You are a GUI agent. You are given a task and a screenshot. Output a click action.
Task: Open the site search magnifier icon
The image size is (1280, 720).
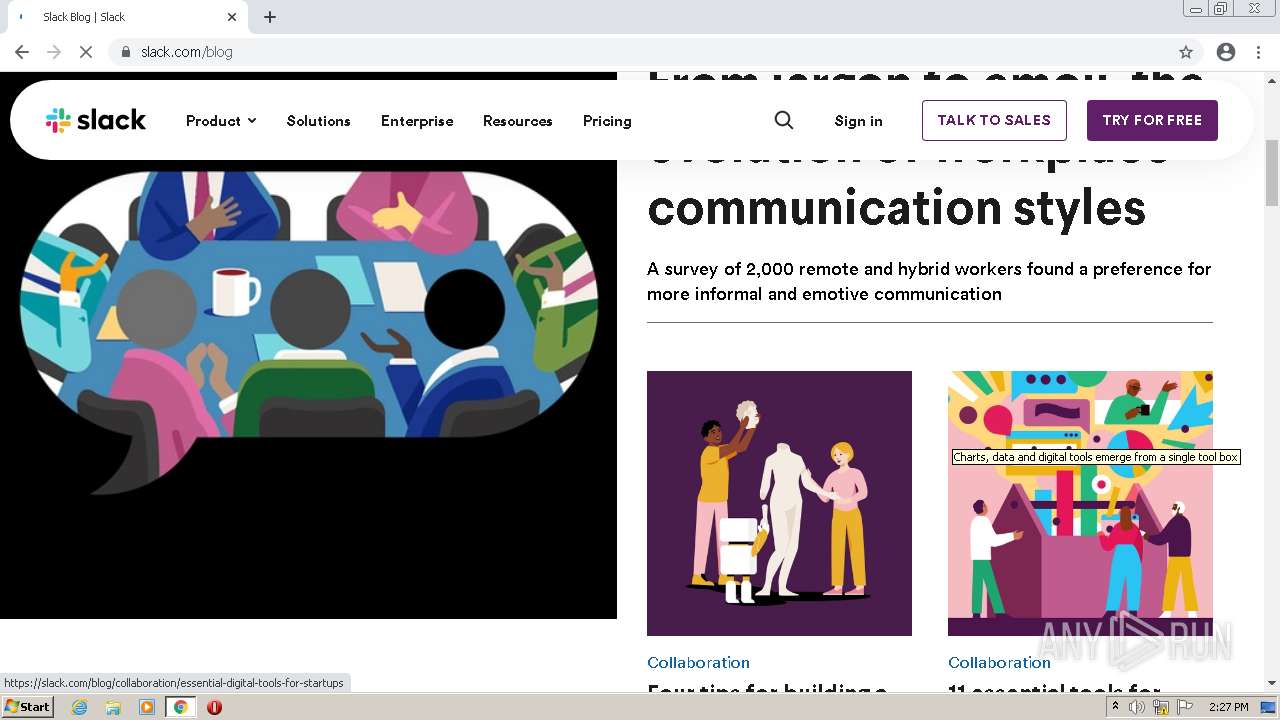click(x=784, y=120)
